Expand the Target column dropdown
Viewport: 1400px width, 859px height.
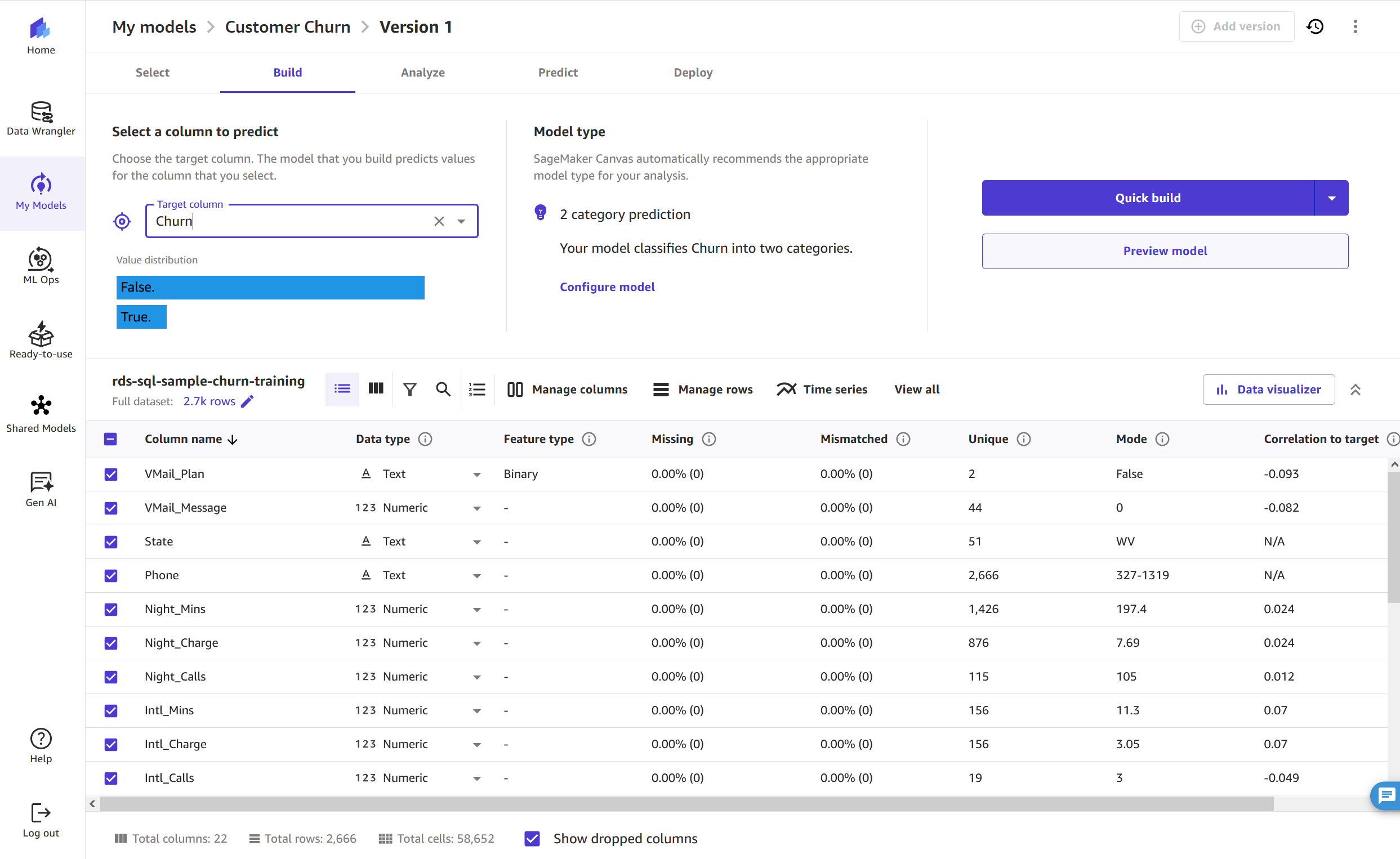point(461,222)
